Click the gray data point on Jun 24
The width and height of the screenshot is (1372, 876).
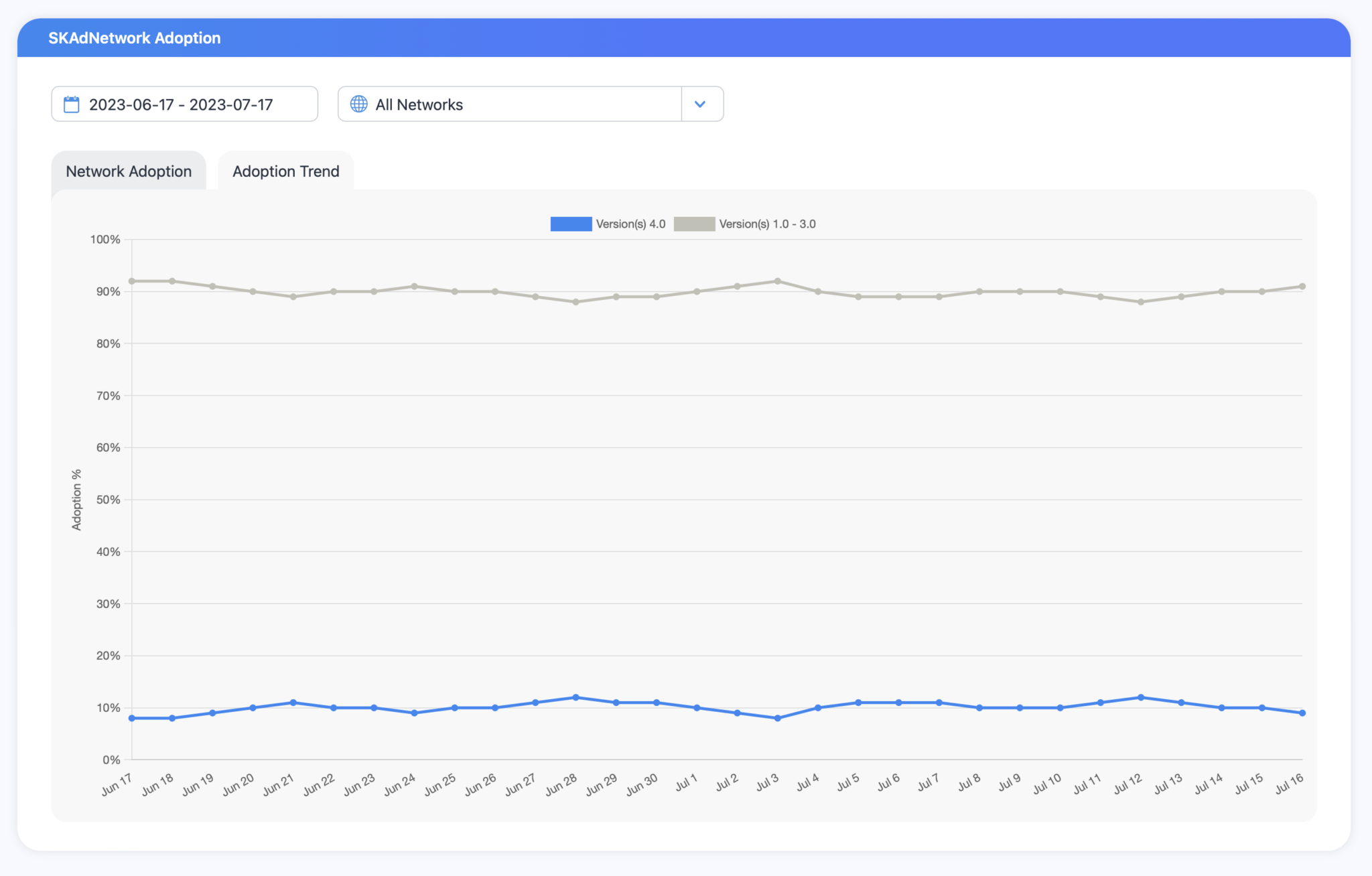coord(415,287)
